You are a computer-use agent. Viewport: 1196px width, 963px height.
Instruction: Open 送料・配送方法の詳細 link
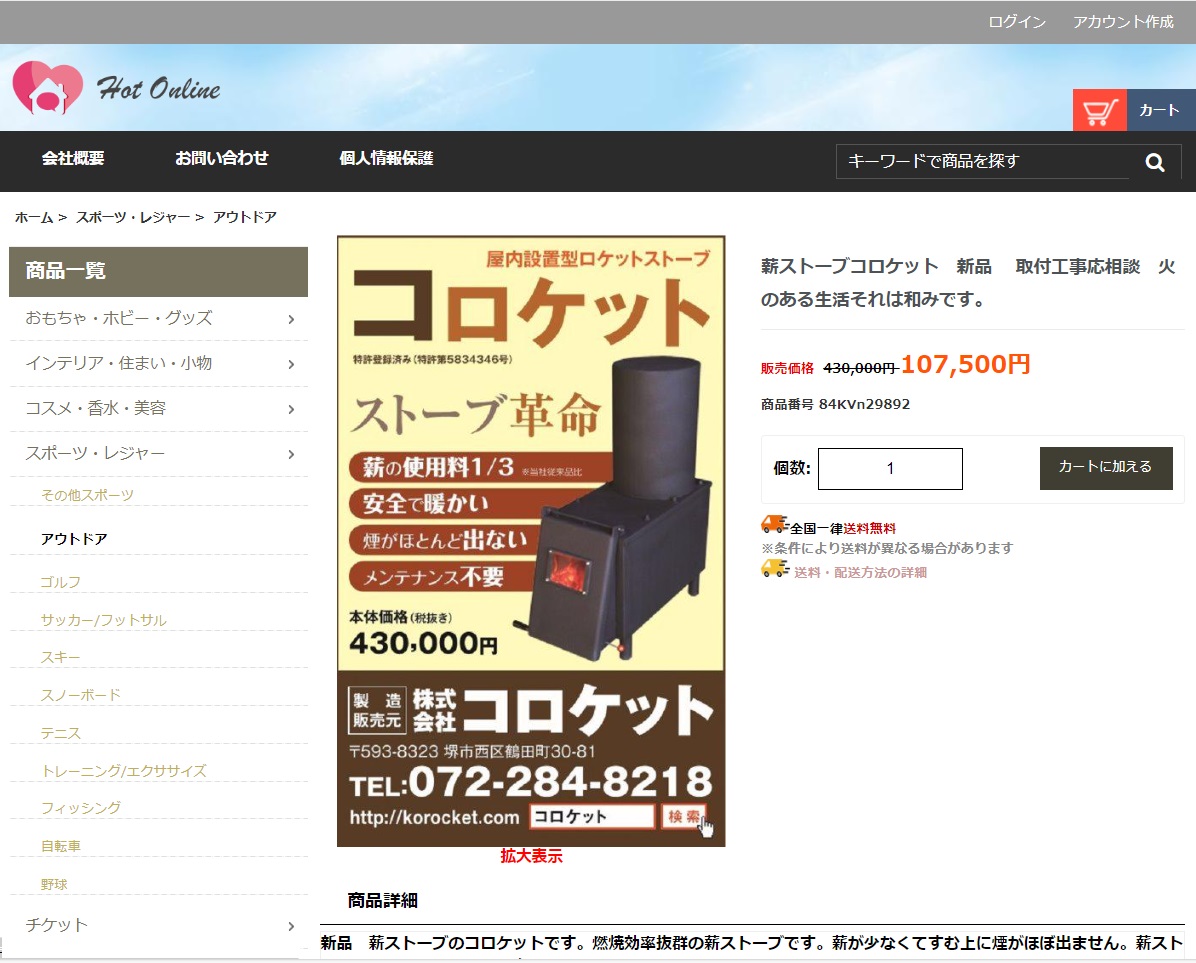860,573
